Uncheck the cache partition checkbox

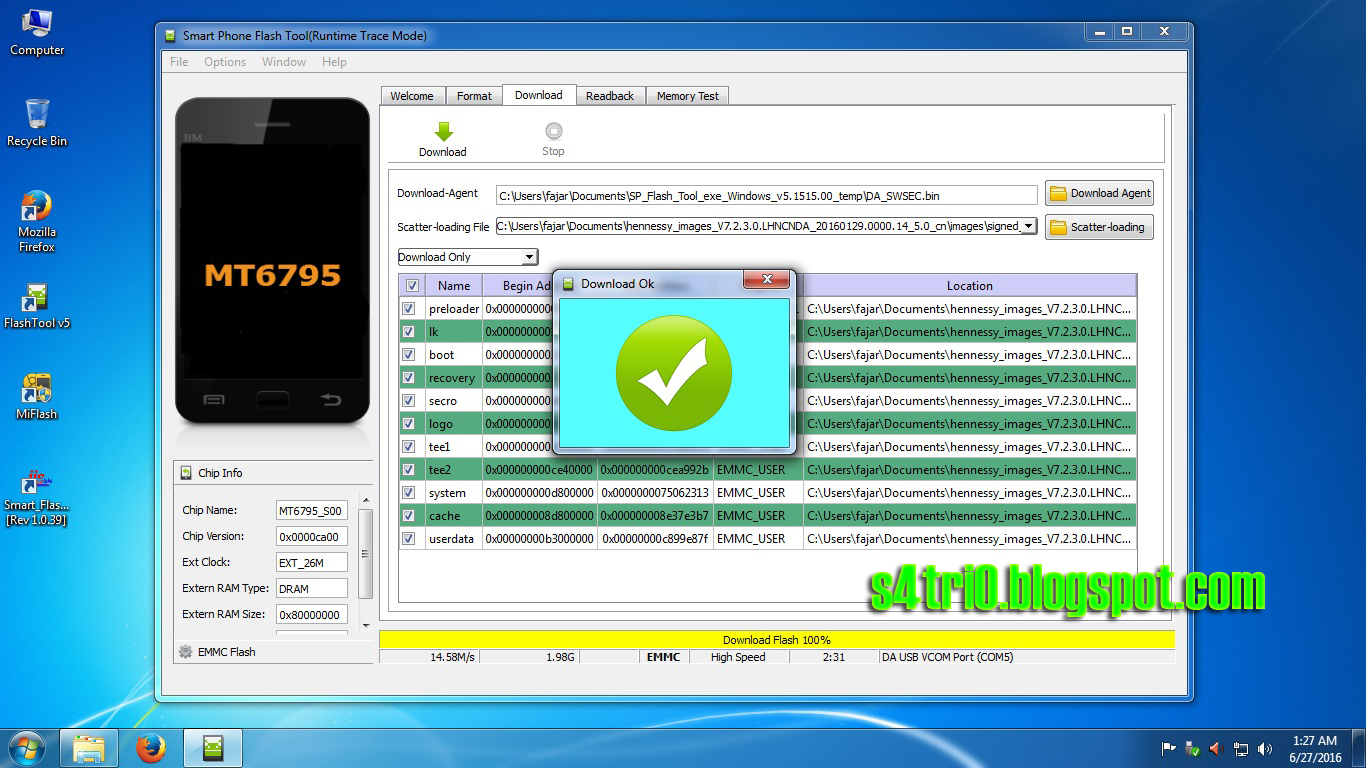tap(409, 516)
